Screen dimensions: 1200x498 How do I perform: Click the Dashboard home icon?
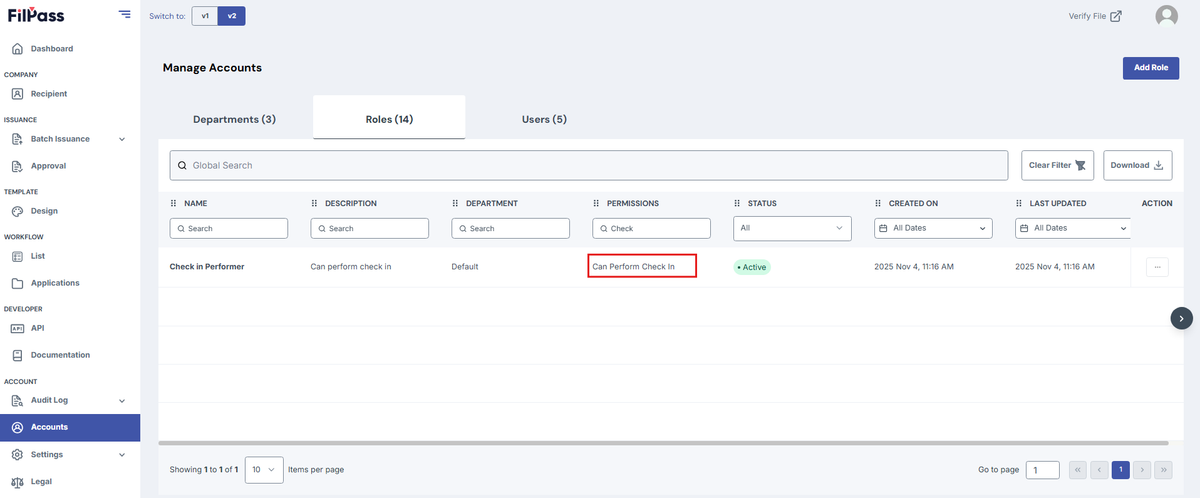pyautogui.click(x=17, y=48)
